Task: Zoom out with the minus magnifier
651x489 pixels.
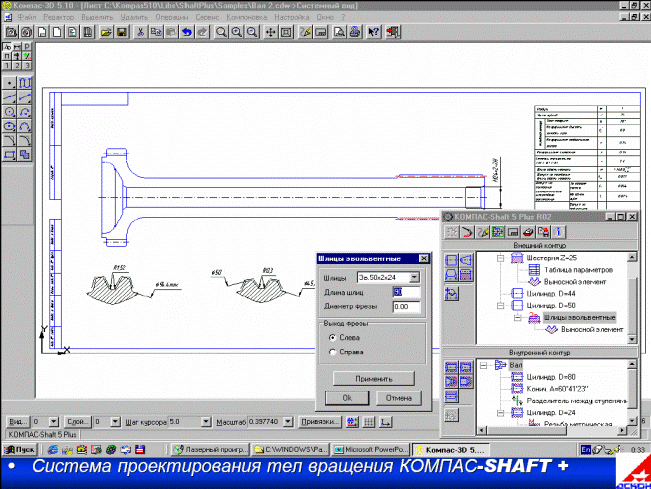Action: (x=252, y=32)
